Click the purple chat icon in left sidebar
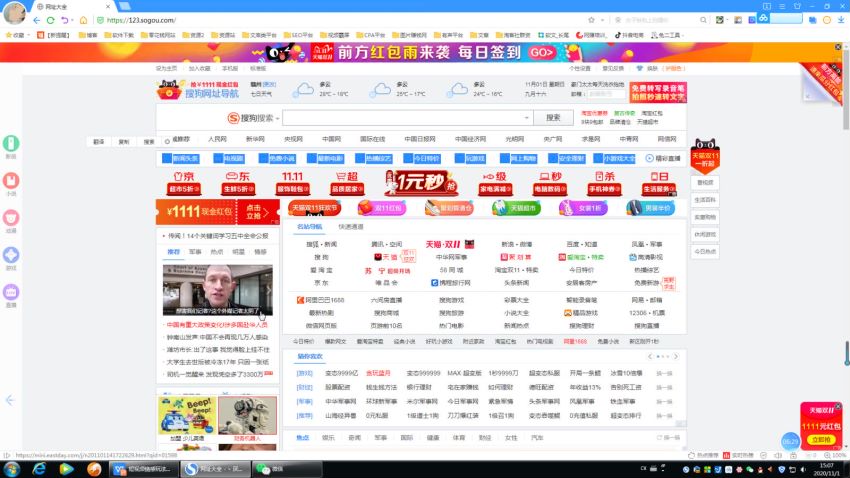Viewport: 850px width, 478px height. click(11, 292)
